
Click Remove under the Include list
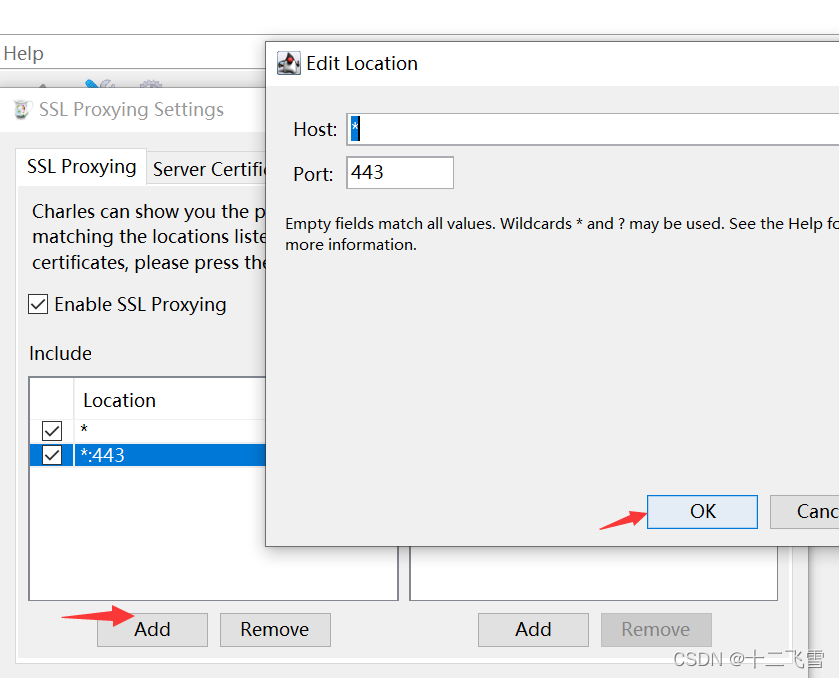[x=275, y=629]
